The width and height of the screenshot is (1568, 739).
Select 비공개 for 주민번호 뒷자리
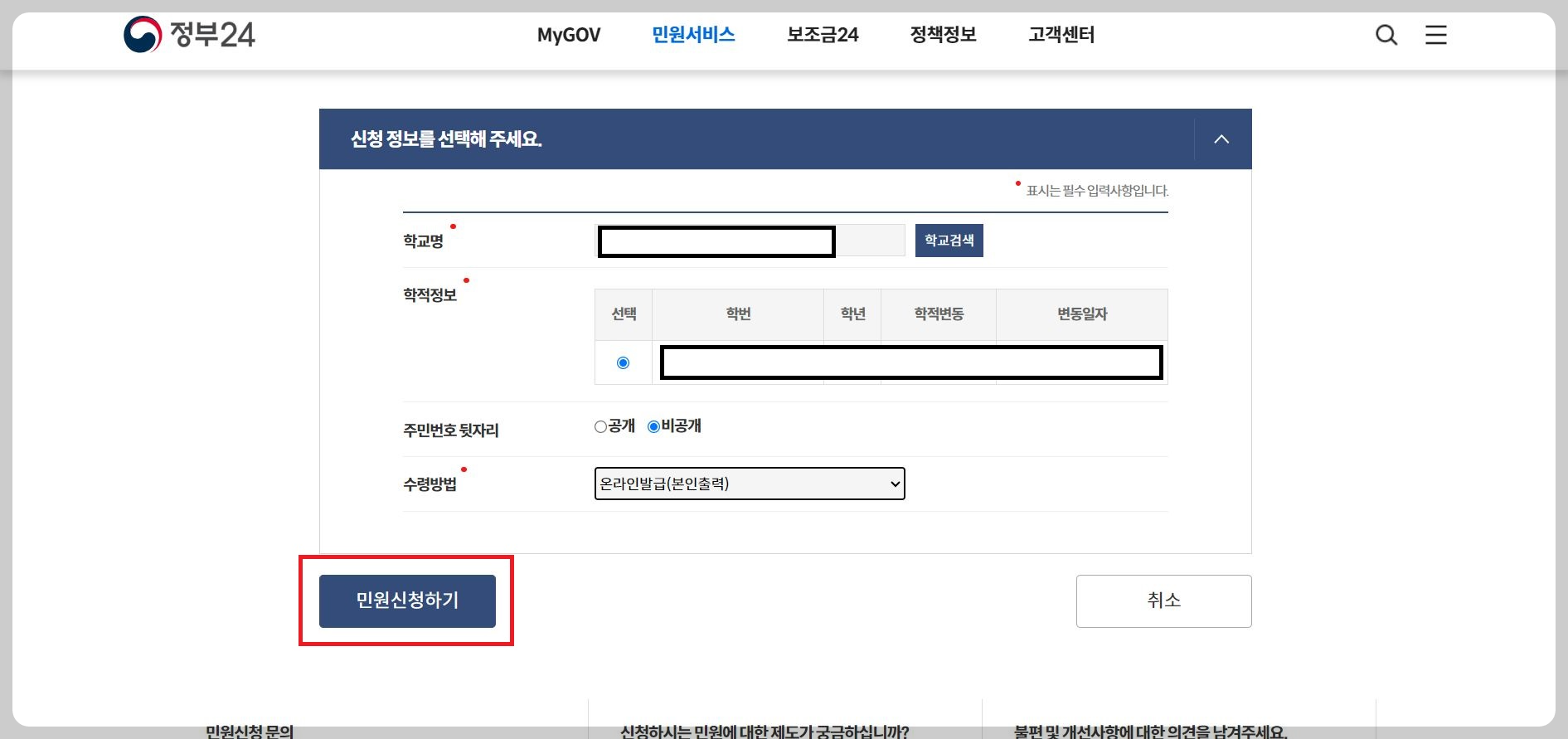coord(653,427)
